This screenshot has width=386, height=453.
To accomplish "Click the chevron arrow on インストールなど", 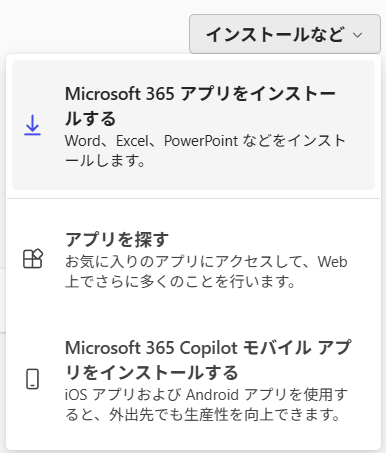I will point(357,35).
